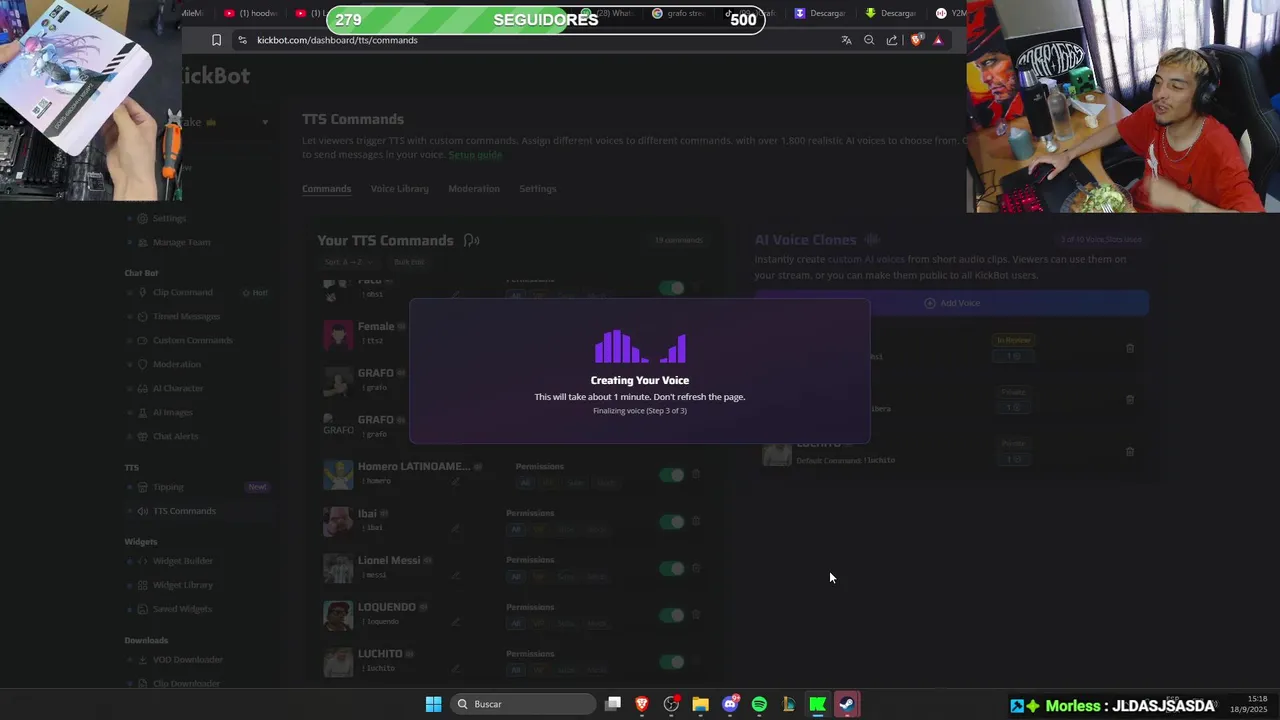Viewport: 1280px width, 720px height.
Task: Open Brave browser from the taskbar
Action: pyautogui.click(x=642, y=704)
